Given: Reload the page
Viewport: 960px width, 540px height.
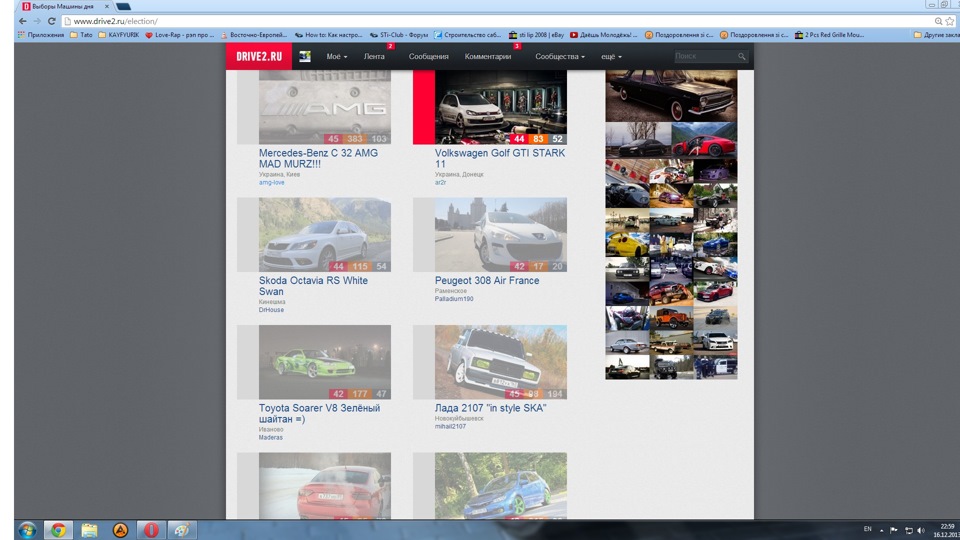Looking at the screenshot, I should pyautogui.click(x=52, y=21).
